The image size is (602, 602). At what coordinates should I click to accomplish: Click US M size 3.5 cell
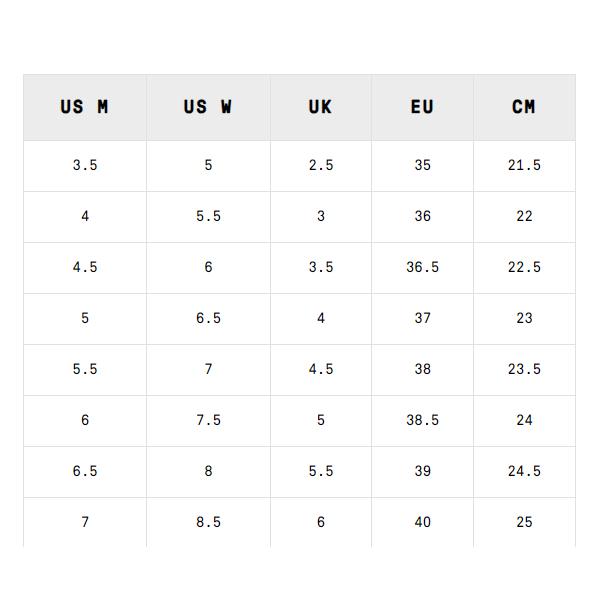(x=85, y=165)
